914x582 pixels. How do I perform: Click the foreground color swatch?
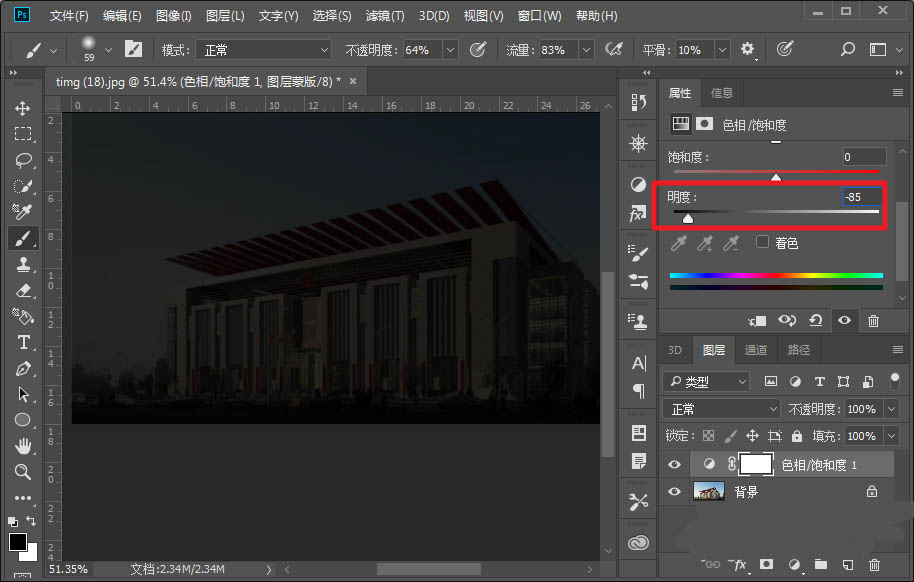click(18, 542)
